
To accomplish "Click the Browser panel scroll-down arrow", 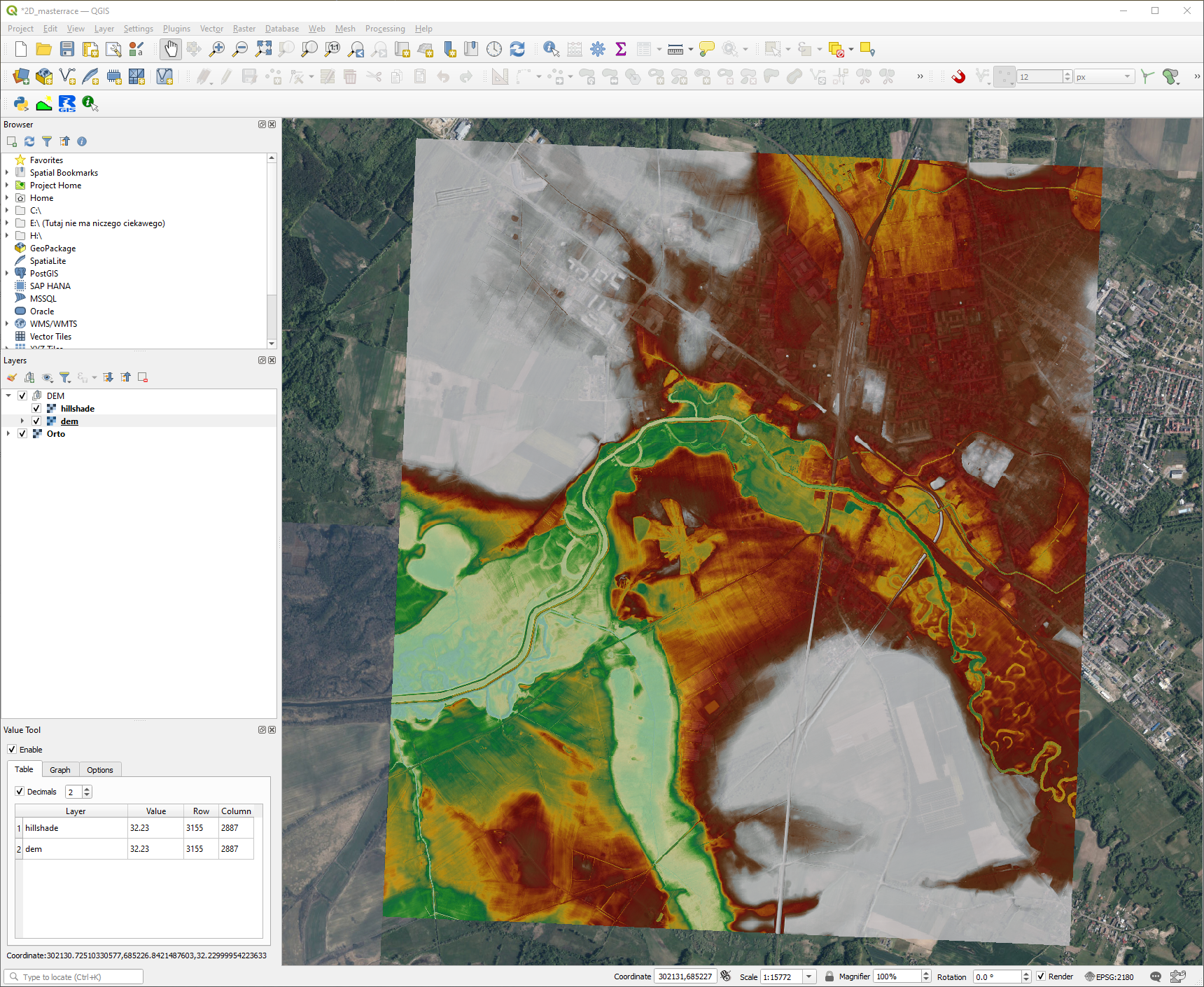I will [272, 344].
